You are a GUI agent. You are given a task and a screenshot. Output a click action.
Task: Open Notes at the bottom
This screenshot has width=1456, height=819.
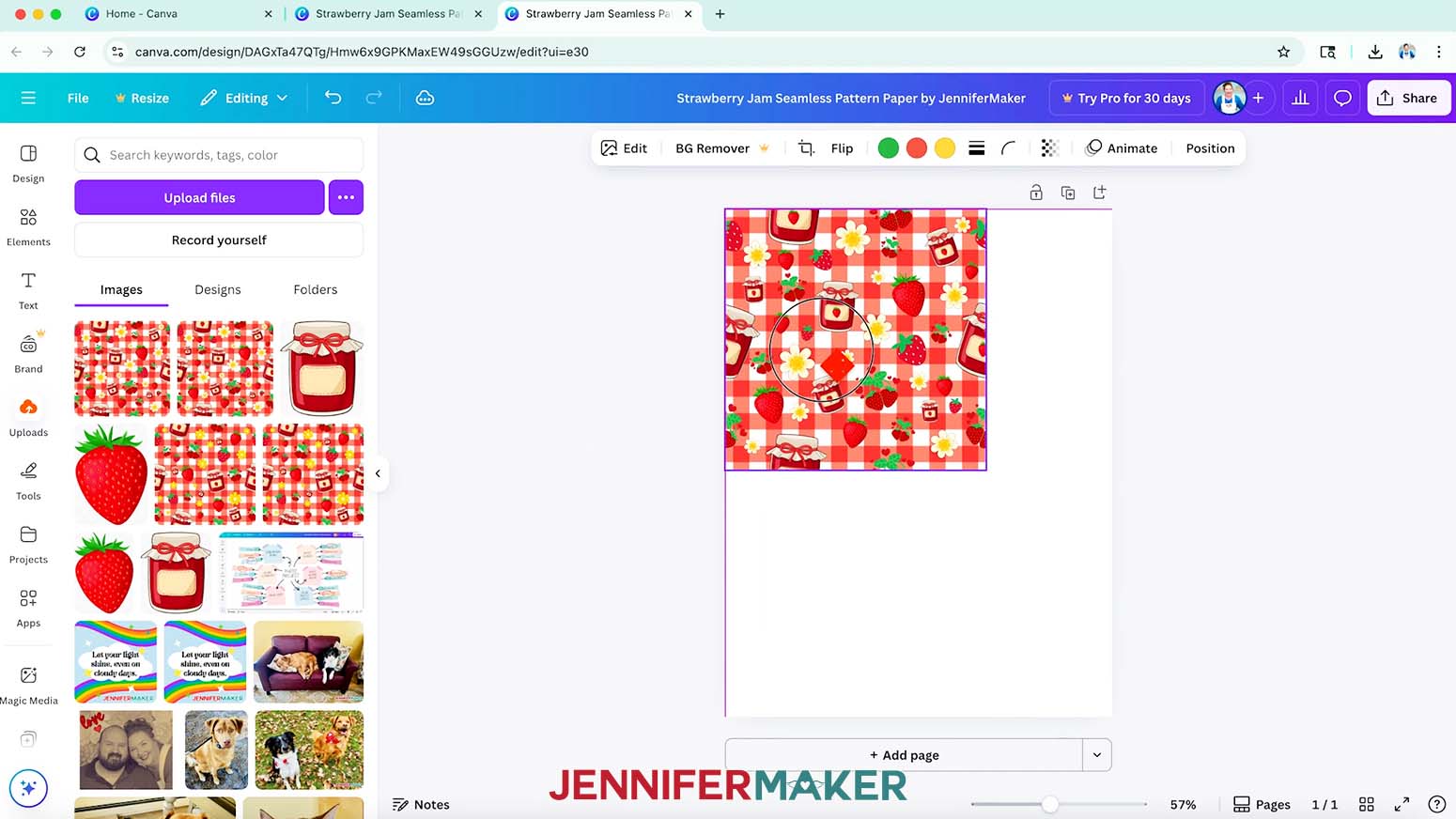[x=421, y=804]
